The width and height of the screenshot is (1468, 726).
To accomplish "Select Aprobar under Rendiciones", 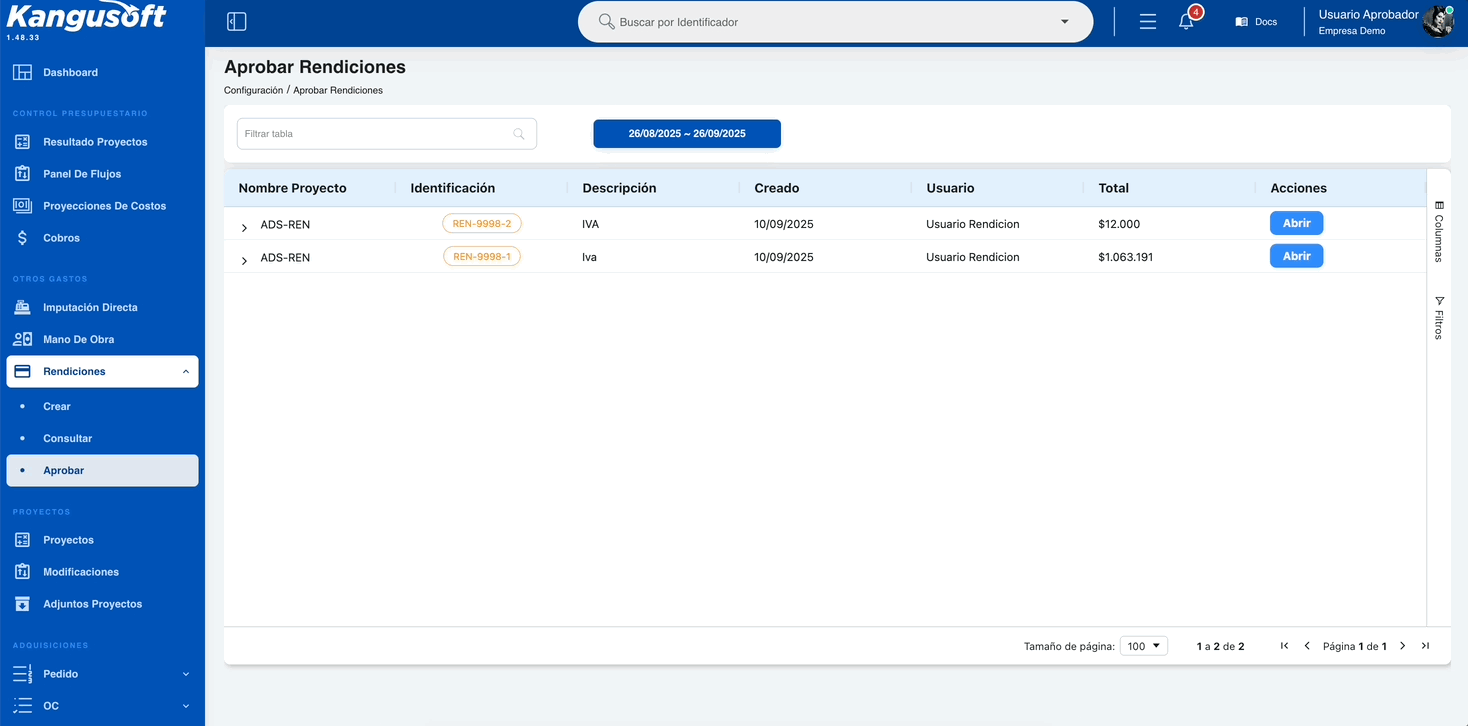I will [102, 471].
